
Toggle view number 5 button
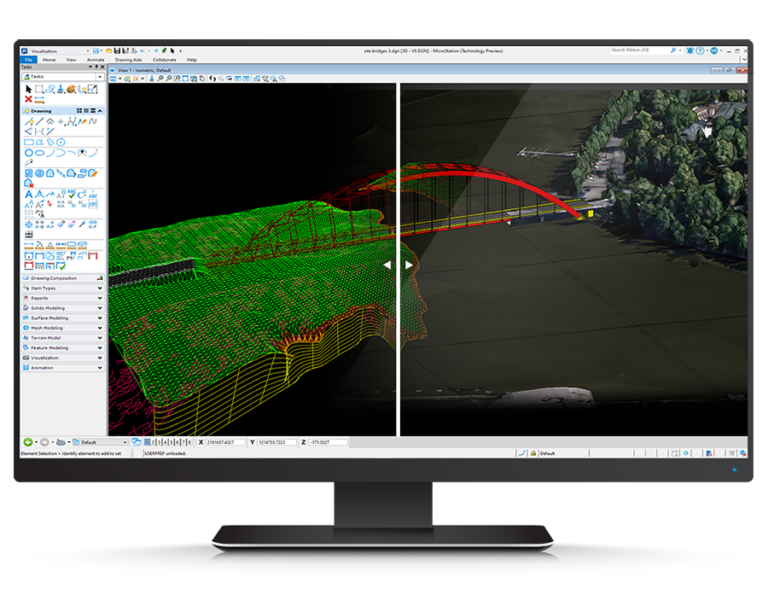tap(171, 442)
